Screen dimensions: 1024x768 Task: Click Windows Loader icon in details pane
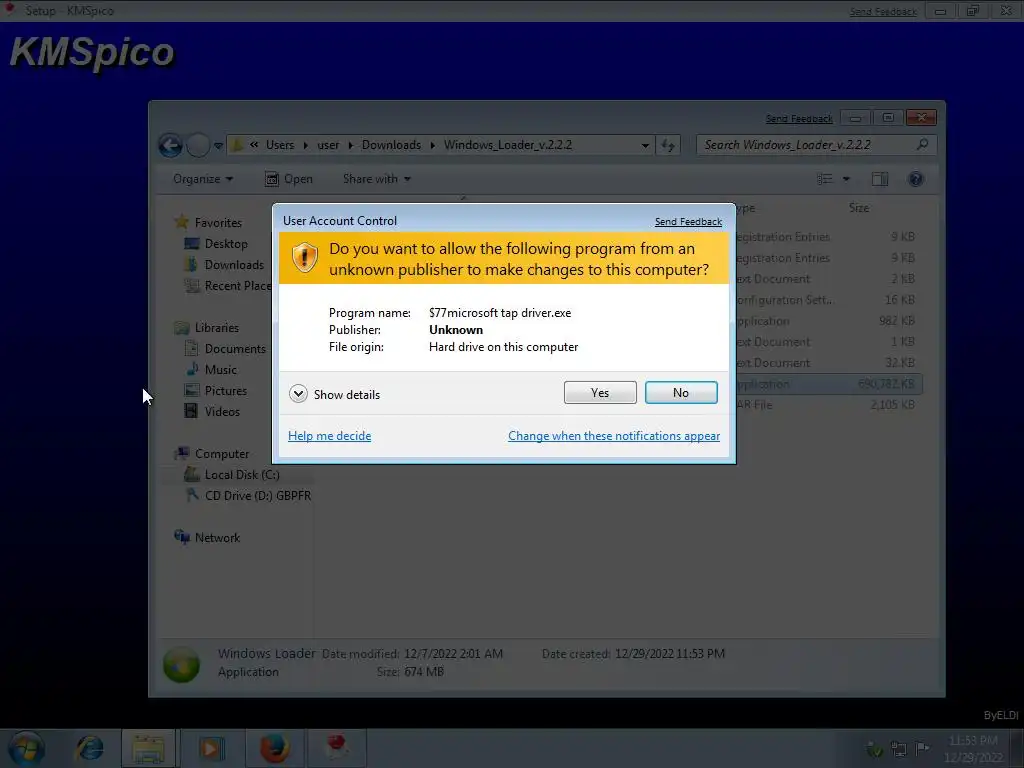pyautogui.click(x=182, y=664)
